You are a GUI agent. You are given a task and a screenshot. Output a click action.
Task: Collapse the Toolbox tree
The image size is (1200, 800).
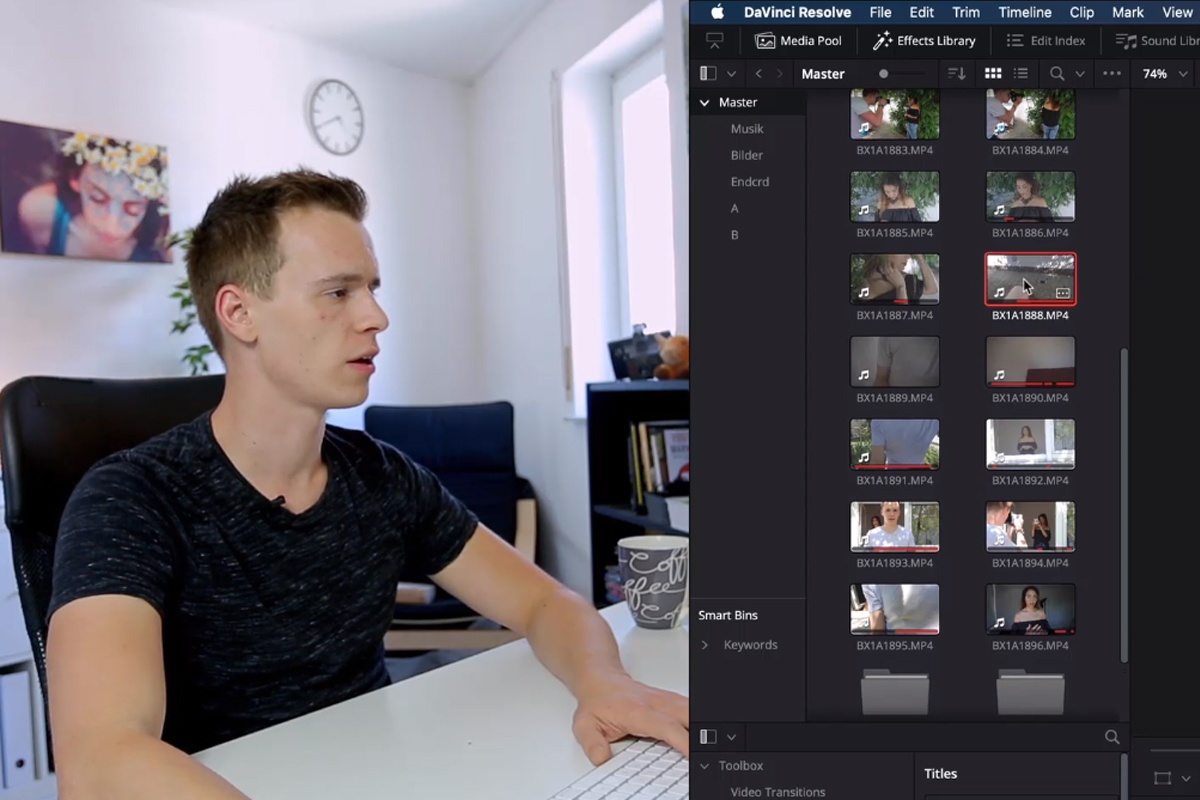[x=704, y=766]
